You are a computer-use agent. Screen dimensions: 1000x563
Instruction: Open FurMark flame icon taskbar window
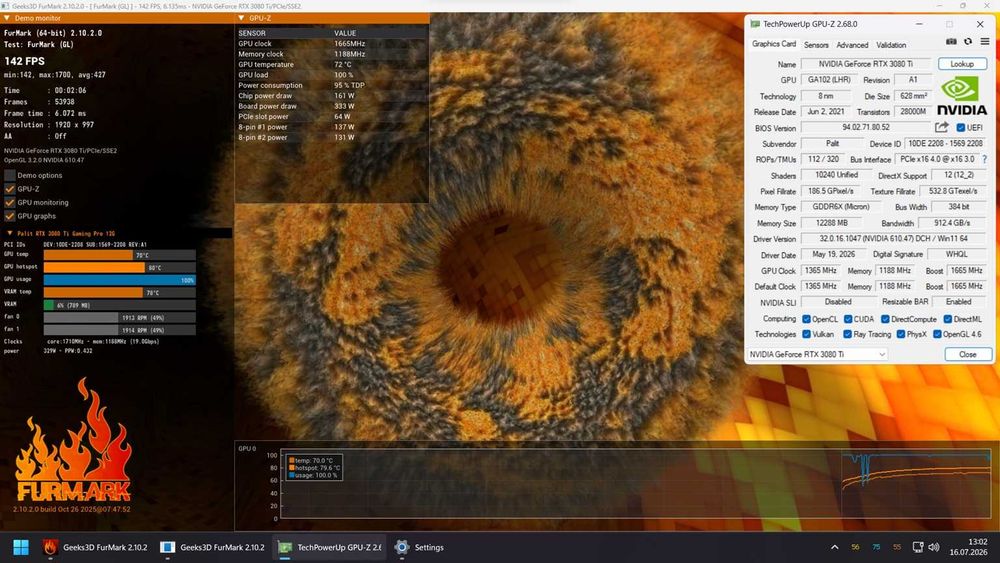tap(95, 547)
